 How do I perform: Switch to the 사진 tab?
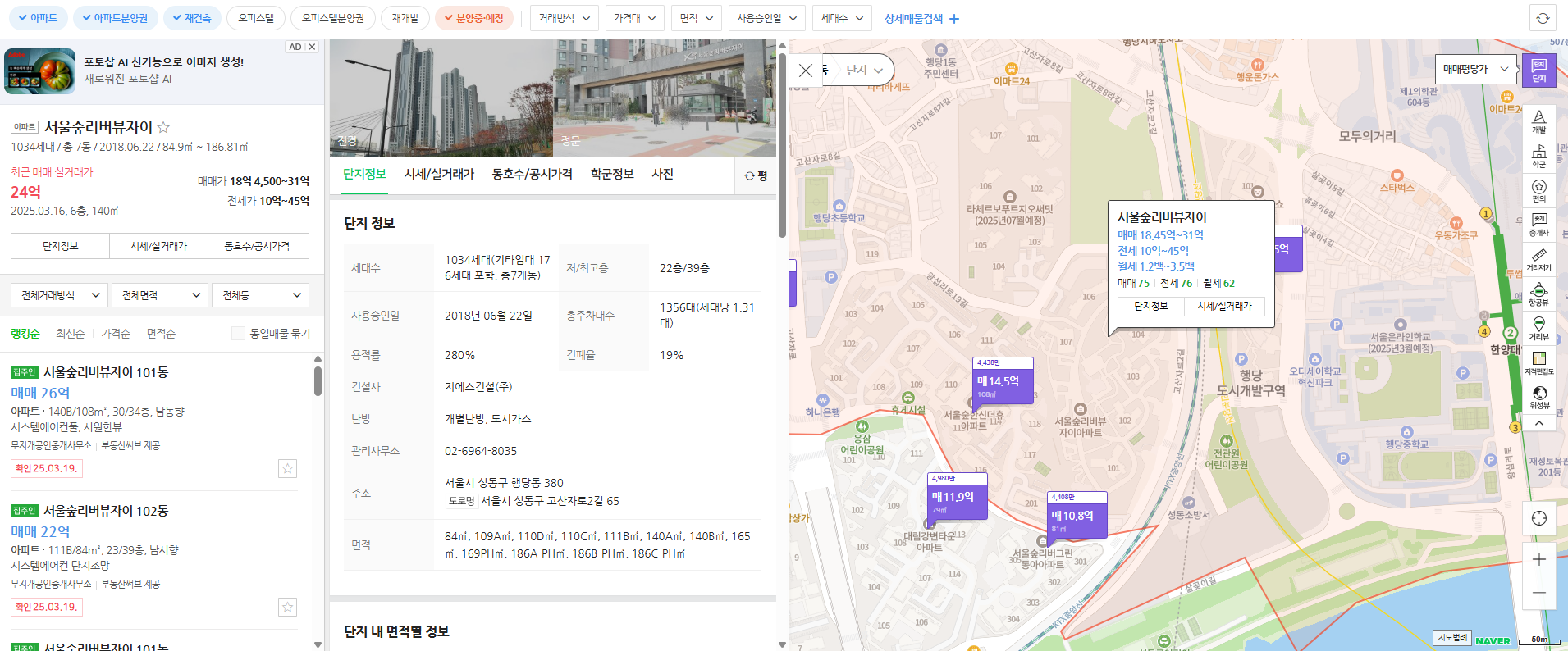(662, 174)
